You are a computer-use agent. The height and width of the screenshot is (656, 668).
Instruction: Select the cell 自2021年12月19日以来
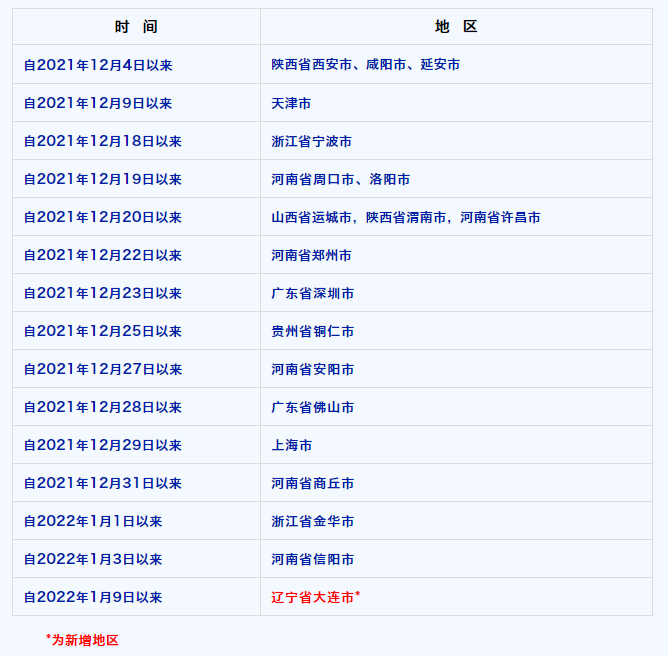[x=136, y=178]
